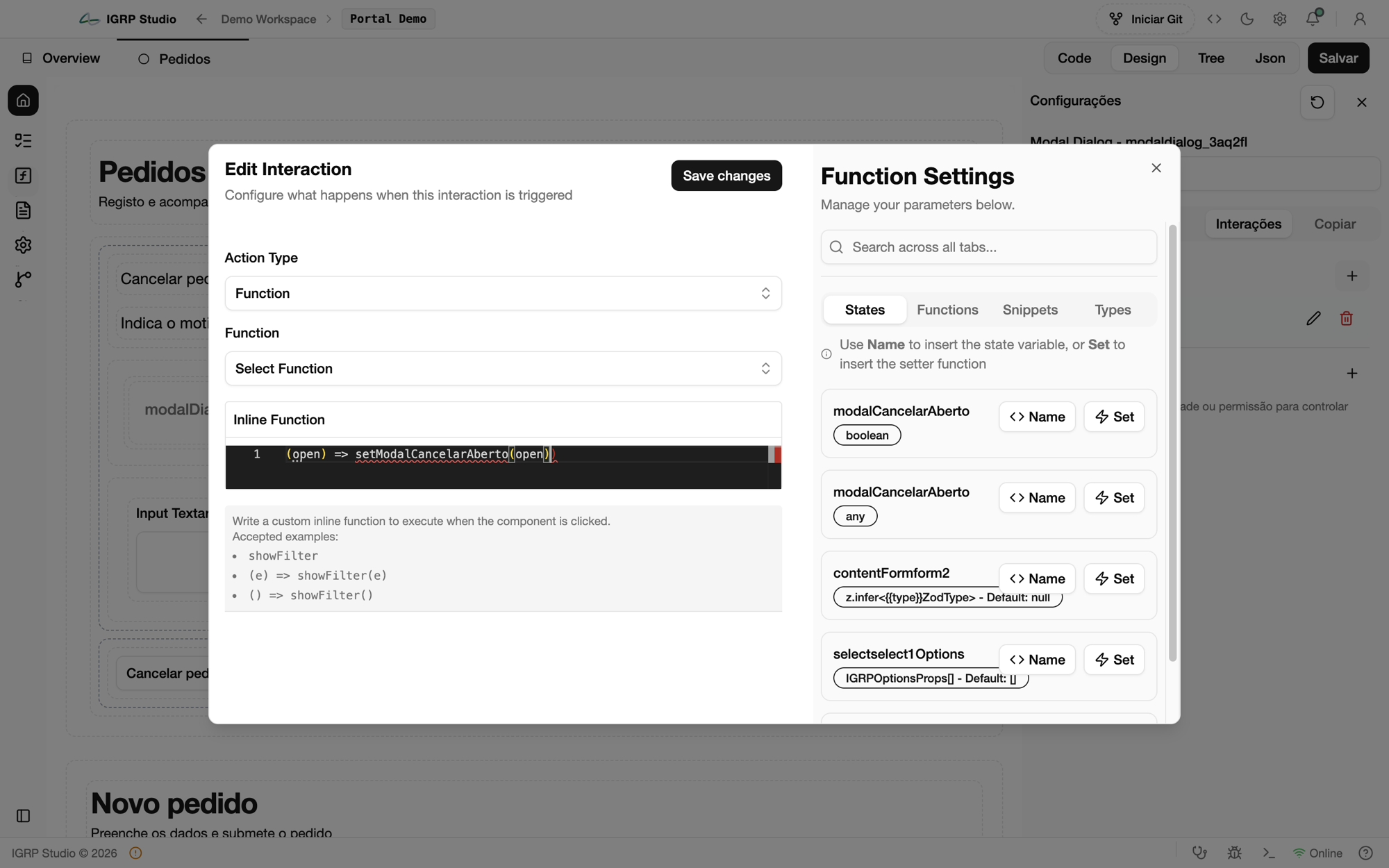The image size is (1389, 868).
Task: Open the Pedidos page tab
Action: point(174,59)
